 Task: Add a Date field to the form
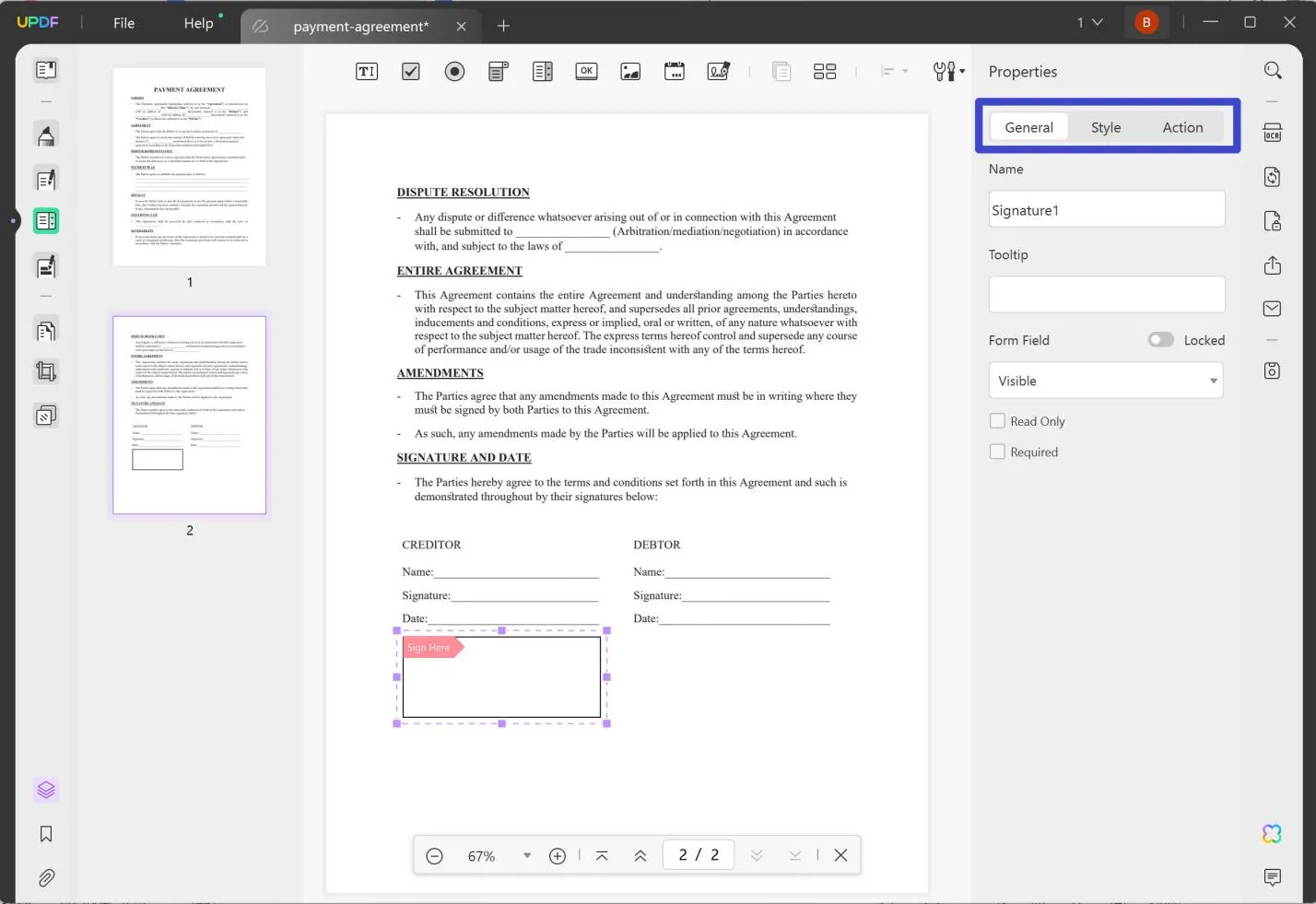(675, 71)
